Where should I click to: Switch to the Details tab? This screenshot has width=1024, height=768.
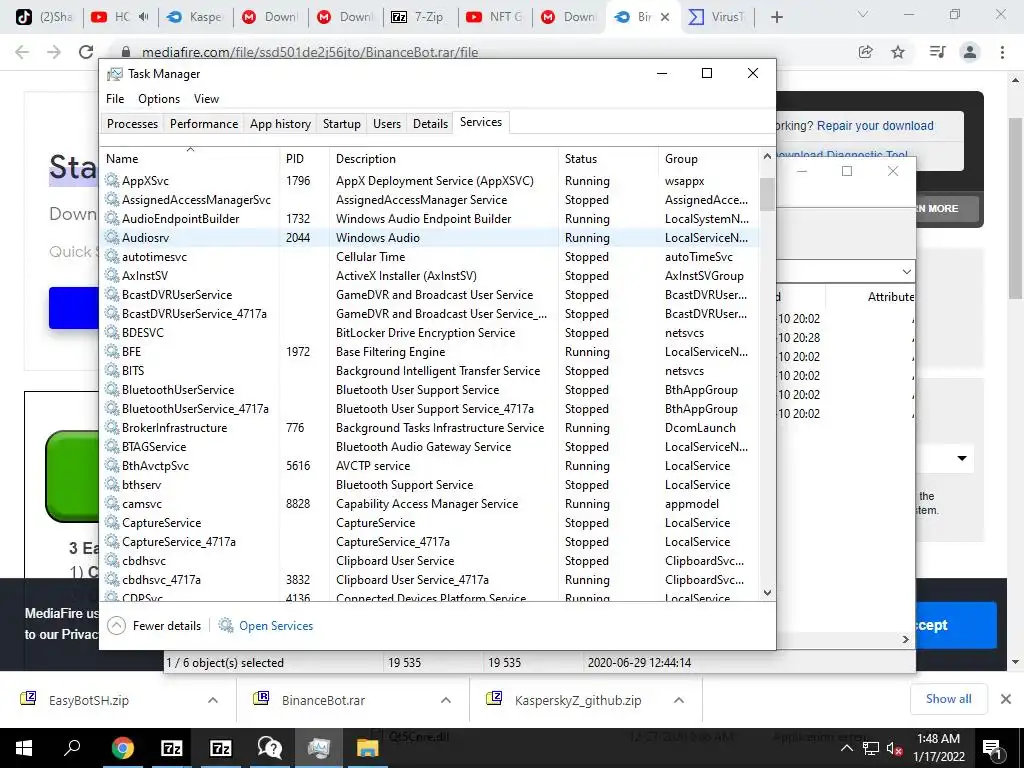[x=430, y=123]
